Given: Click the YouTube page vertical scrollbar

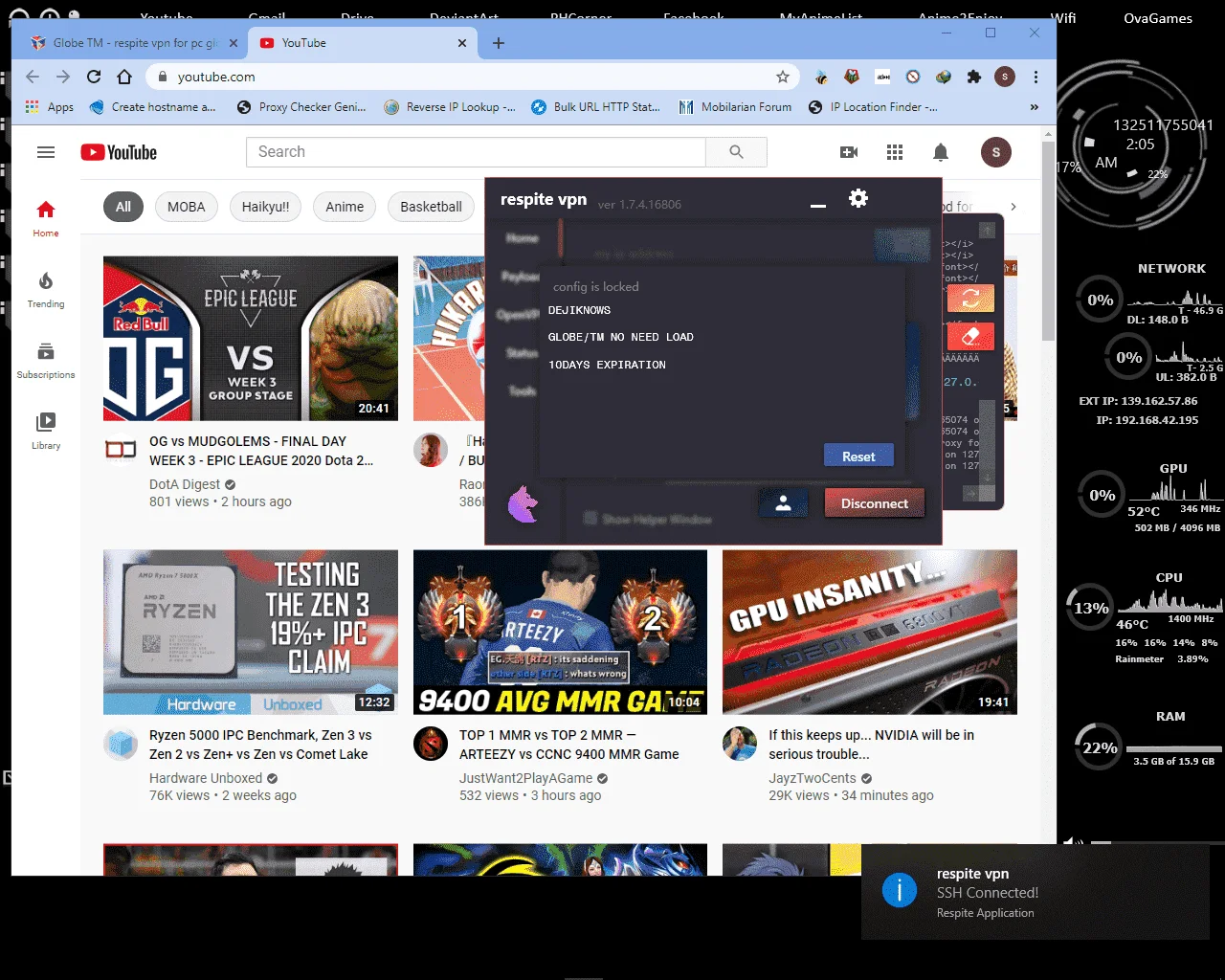Looking at the screenshot, I should click(1048, 239).
